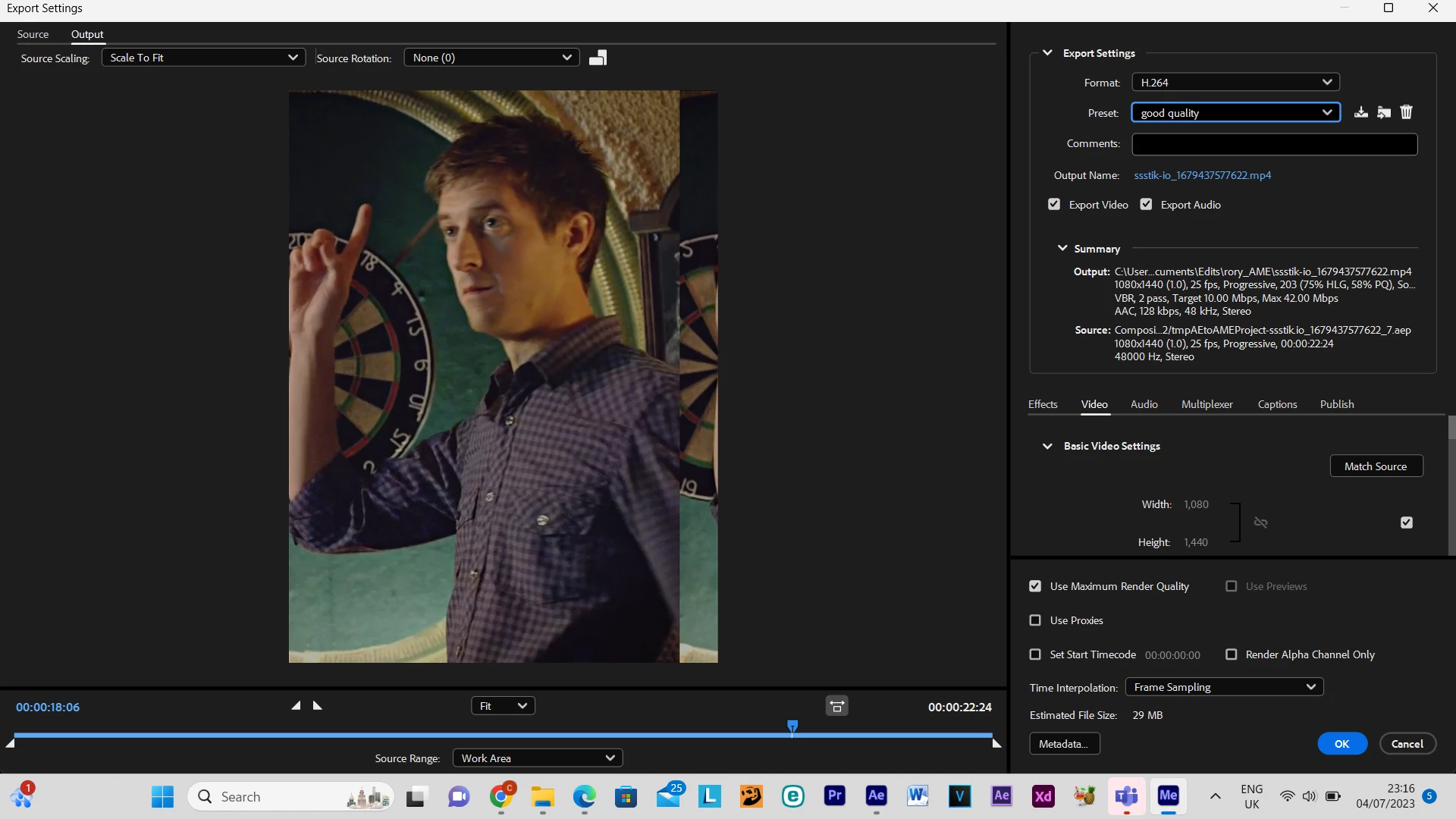Switch to the Source tab
Viewport: 1456px width, 819px height.
click(x=33, y=34)
